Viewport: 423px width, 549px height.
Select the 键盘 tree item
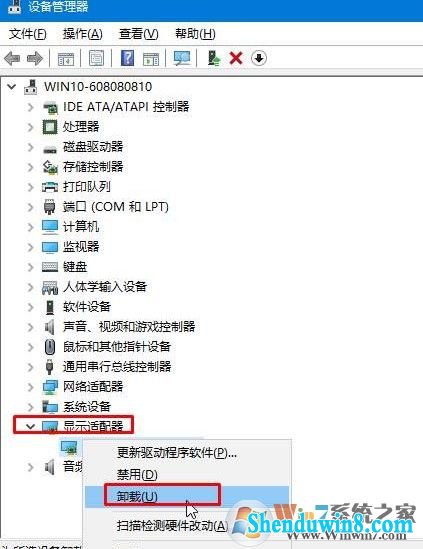[x=75, y=267]
